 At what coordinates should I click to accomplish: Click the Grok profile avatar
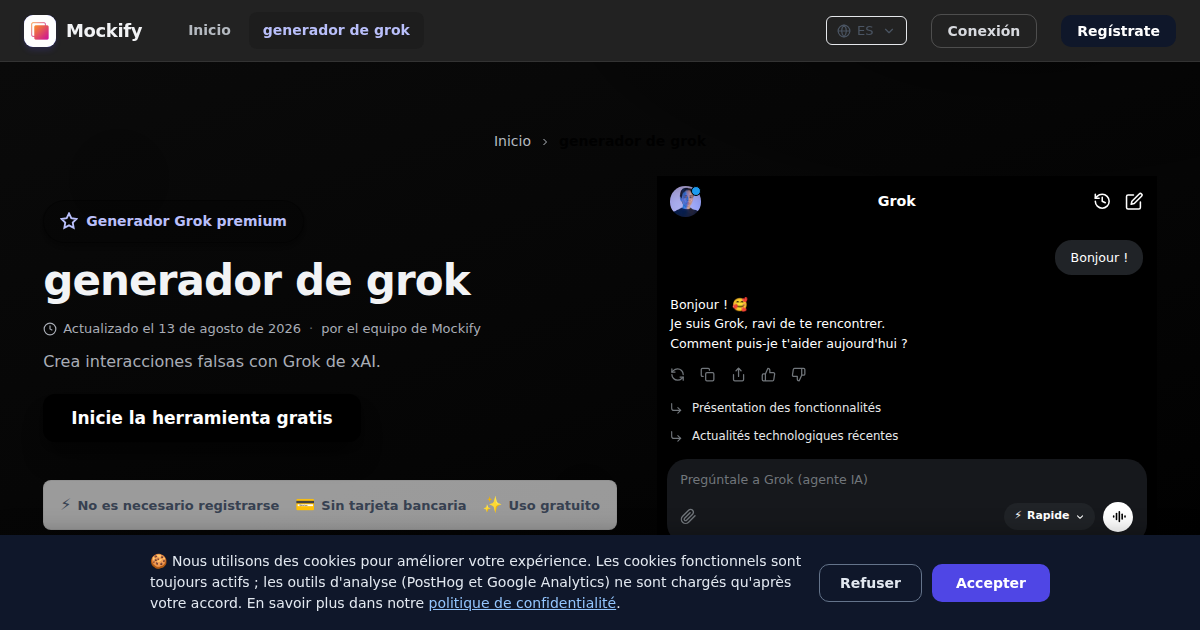pyautogui.click(x=685, y=201)
